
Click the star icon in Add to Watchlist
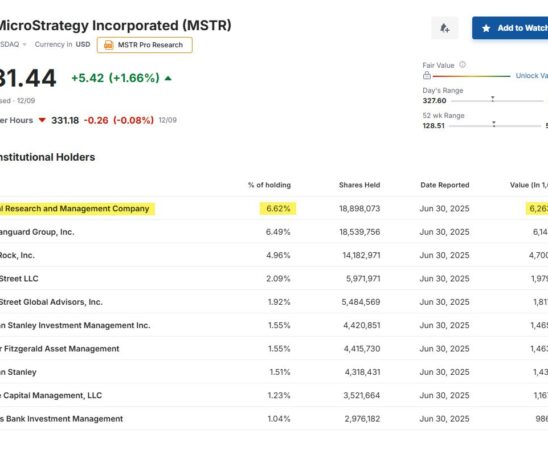point(486,28)
